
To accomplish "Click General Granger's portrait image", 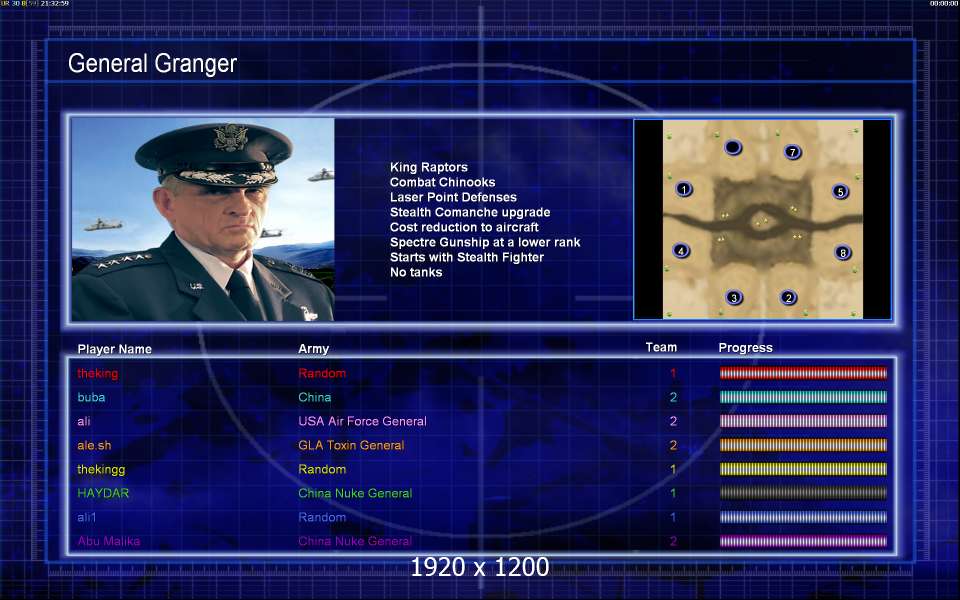I will pyautogui.click(x=203, y=220).
